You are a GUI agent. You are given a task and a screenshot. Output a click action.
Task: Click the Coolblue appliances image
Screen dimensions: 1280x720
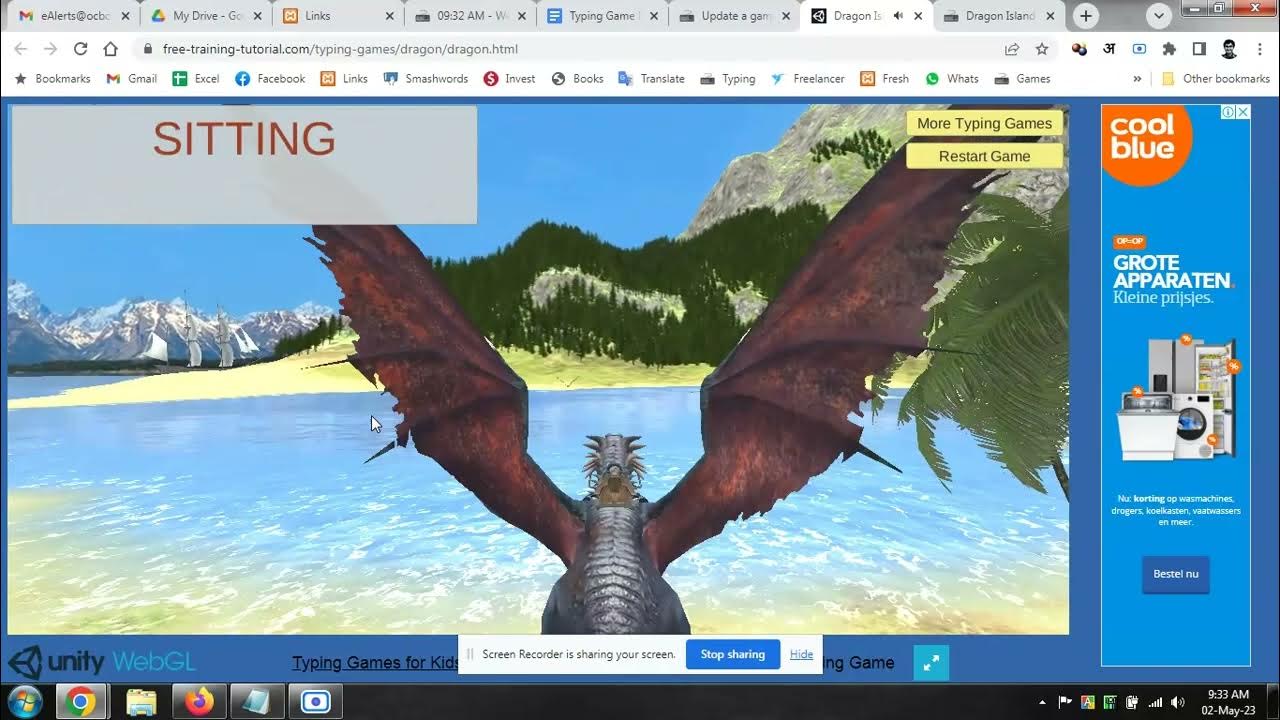coord(1177,397)
